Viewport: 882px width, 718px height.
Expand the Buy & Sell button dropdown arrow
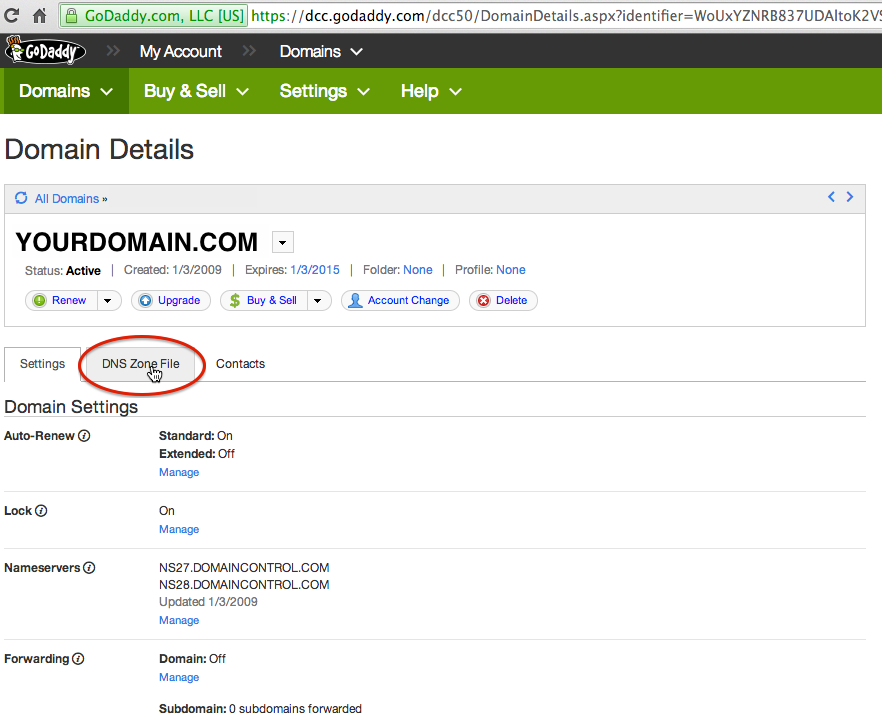318,300
